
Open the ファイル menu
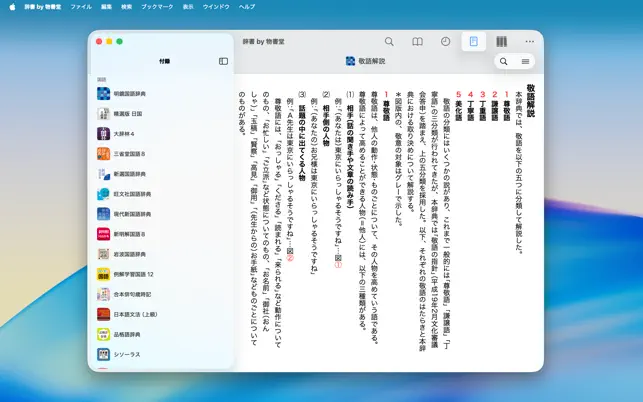[81, 7]
